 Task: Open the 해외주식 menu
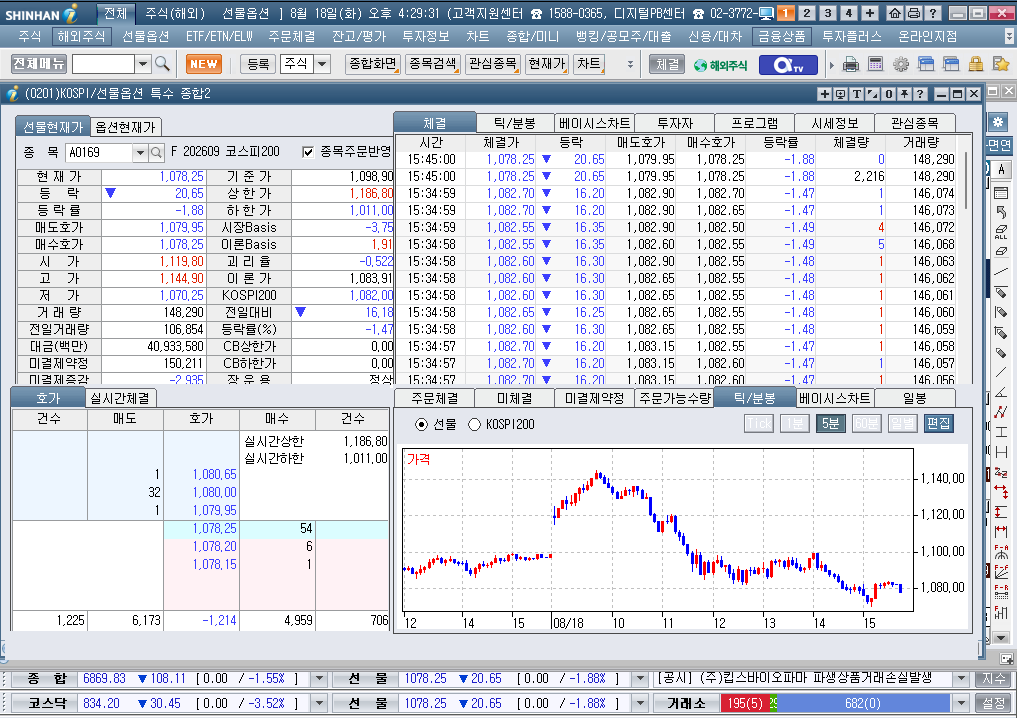(81, 36)
